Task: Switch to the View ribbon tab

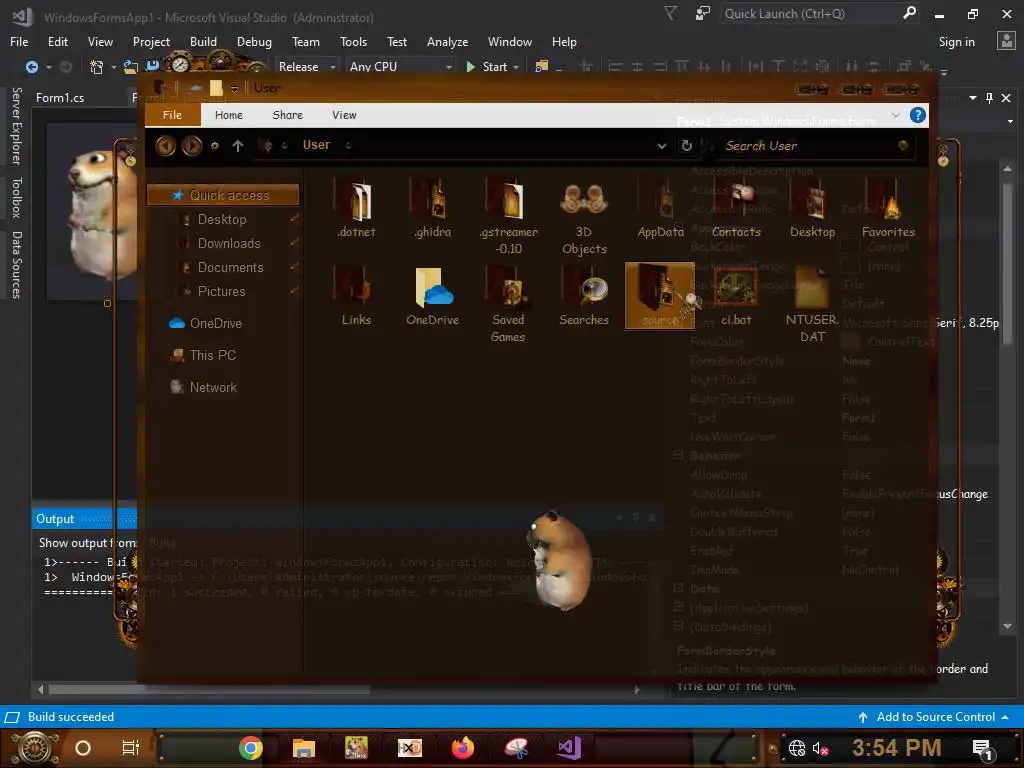Action: [x=344, y=115]
